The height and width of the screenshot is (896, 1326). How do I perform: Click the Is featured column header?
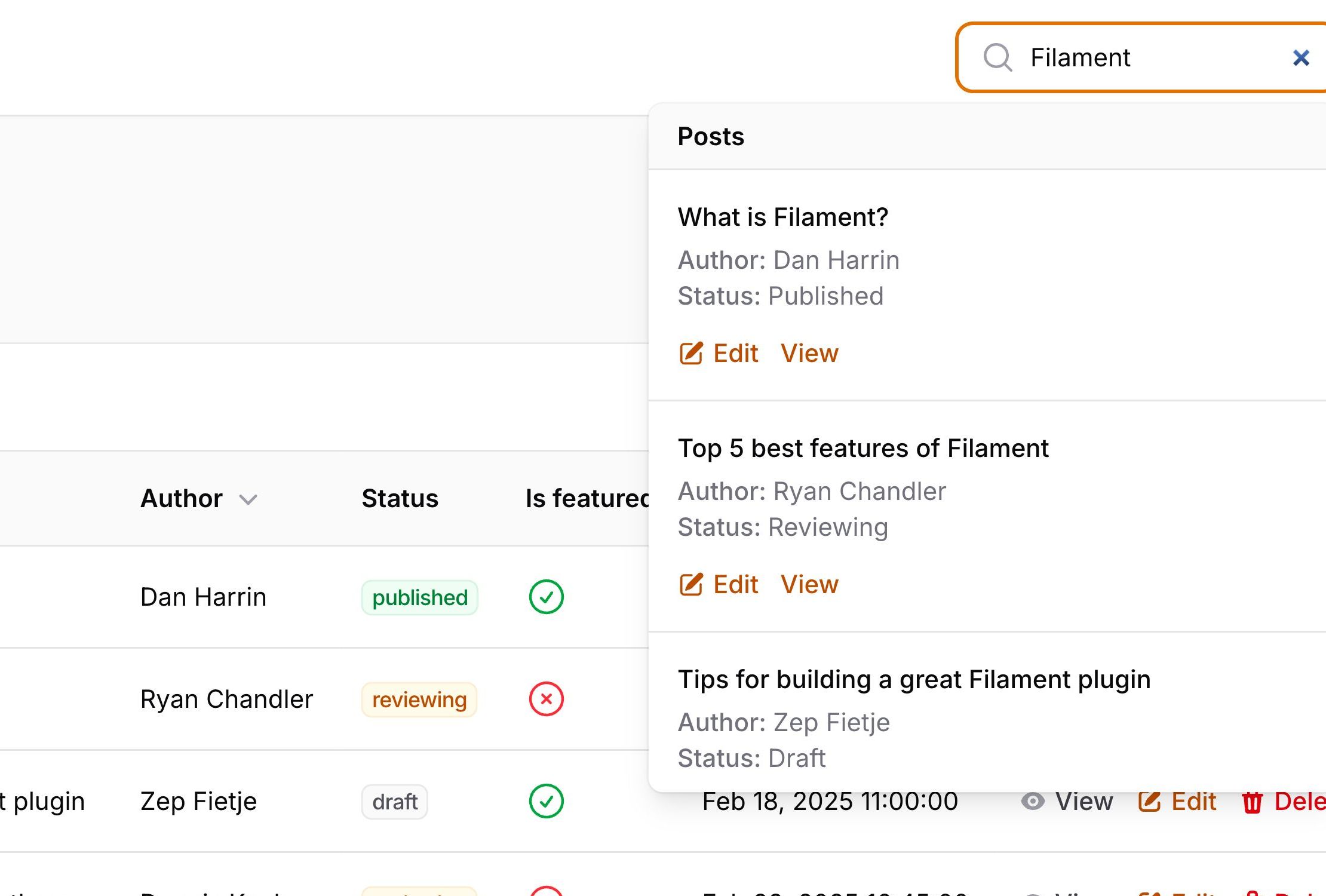point(587,498)
